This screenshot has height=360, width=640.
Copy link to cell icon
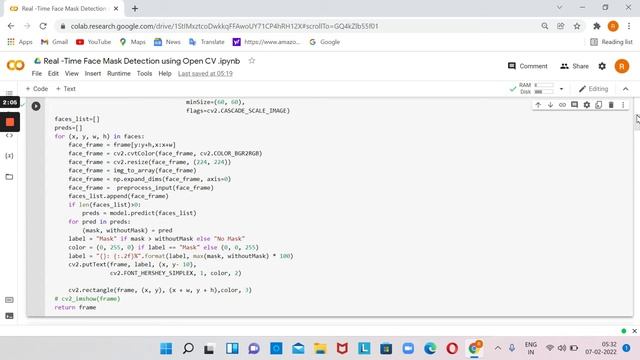tap(562, 105)
